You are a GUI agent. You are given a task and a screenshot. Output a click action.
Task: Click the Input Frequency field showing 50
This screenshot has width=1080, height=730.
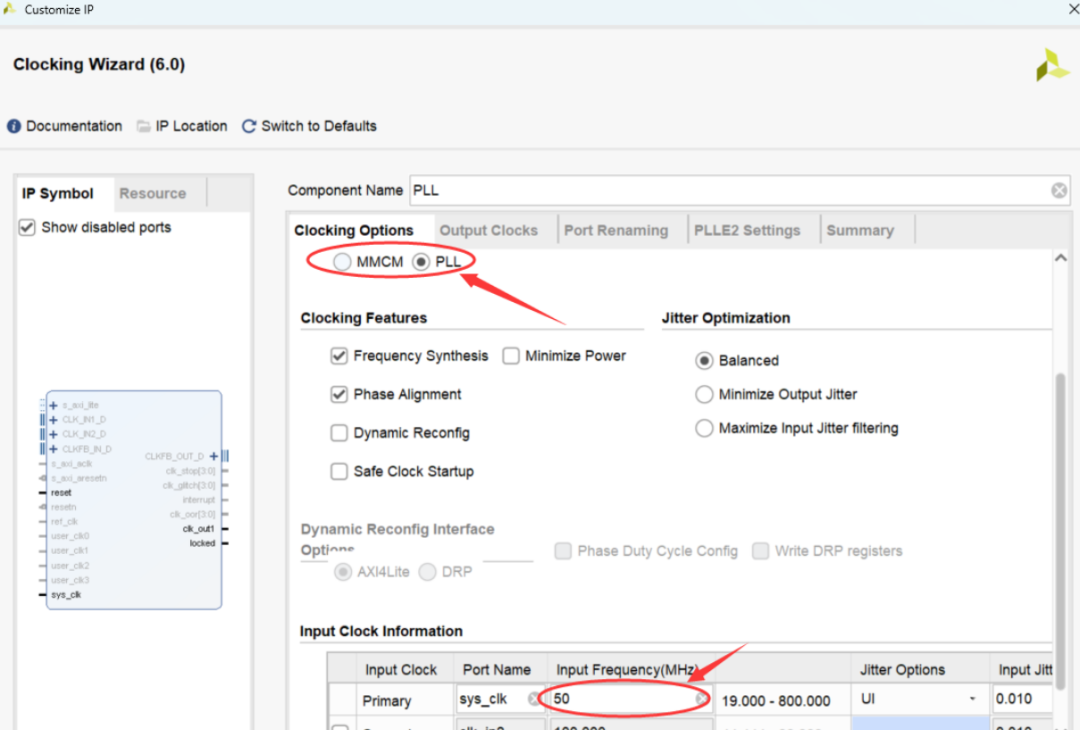pos(620,699)
